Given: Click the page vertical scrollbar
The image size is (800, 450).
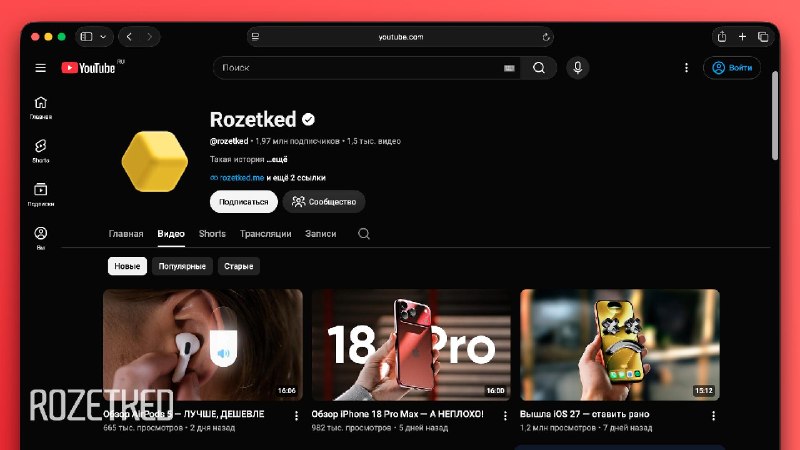Looking at the screenshot, I should click(x=775, y=116).
